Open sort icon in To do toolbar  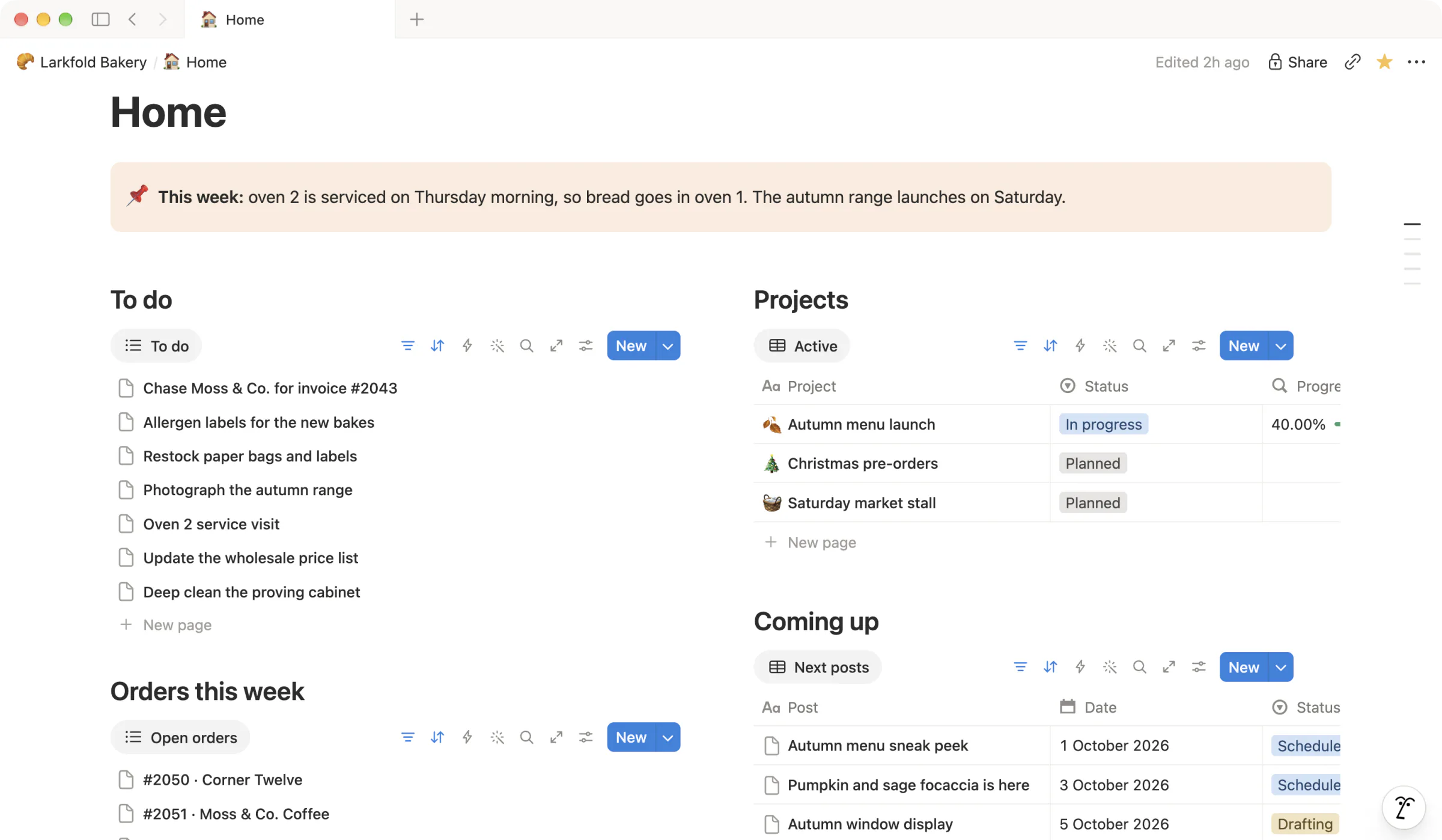pyautogui.click(x=437, y=345)
